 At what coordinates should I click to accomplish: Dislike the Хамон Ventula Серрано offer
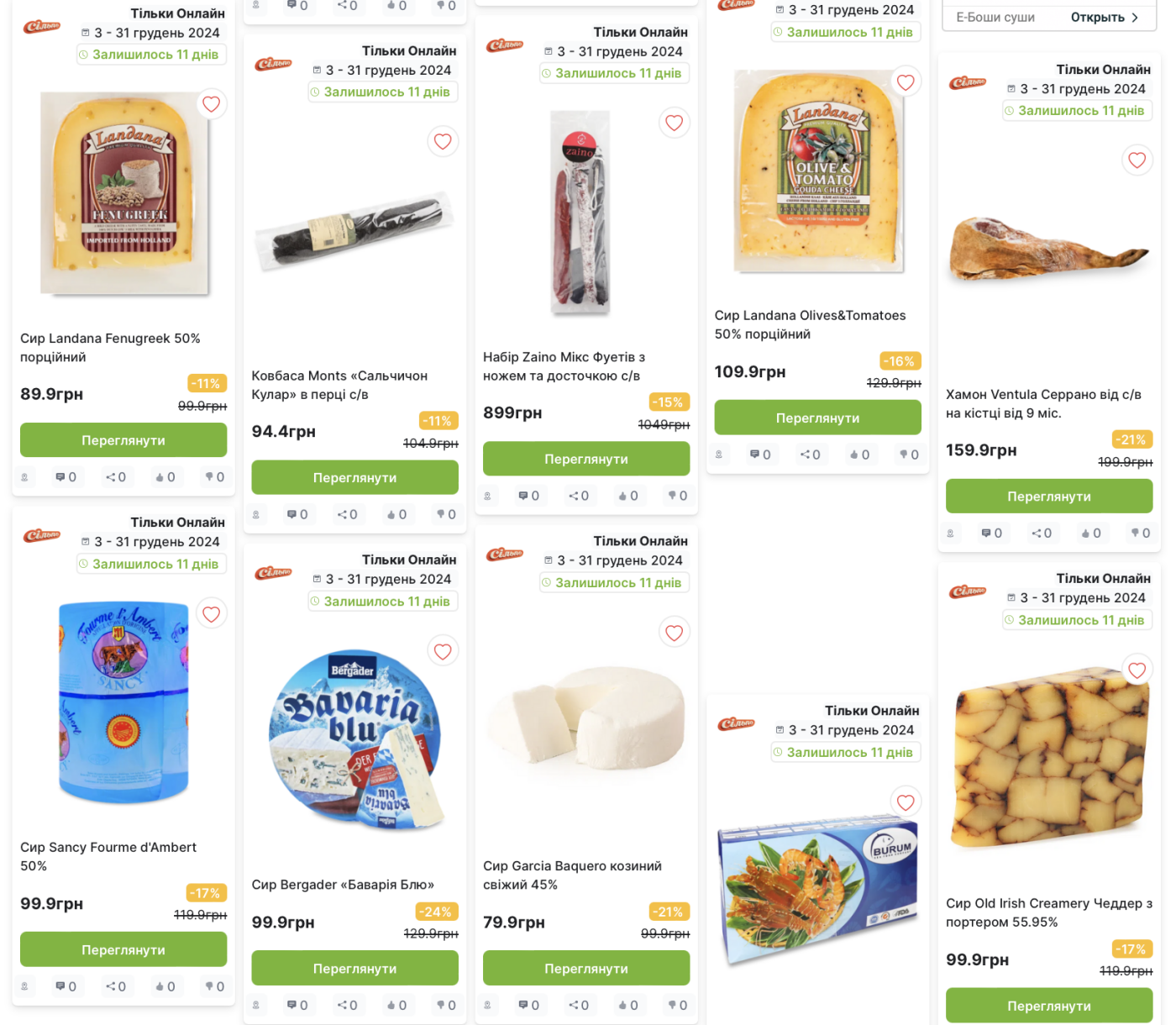click(x=1141, y=533)
